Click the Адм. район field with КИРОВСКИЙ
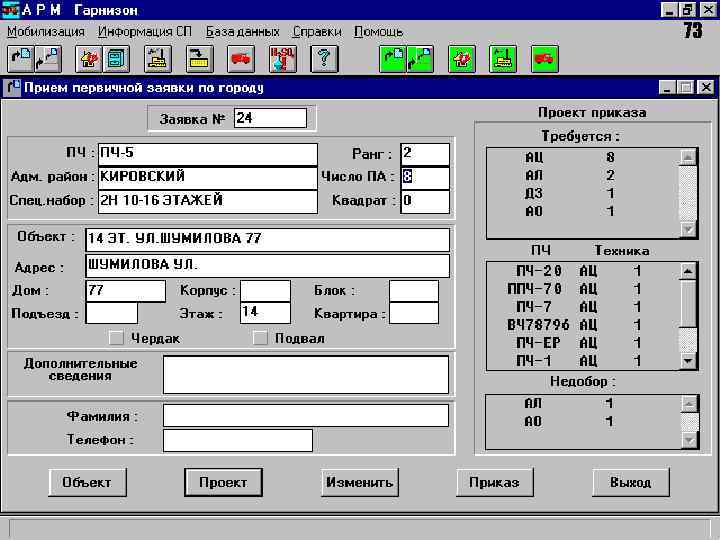 [x=208, y=177]
